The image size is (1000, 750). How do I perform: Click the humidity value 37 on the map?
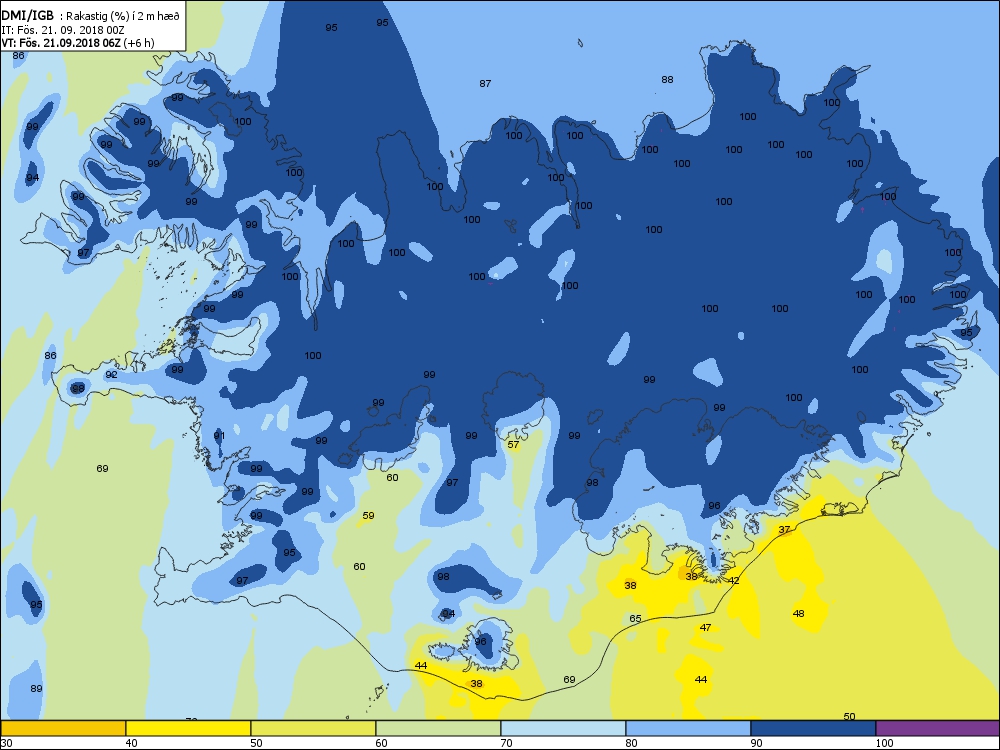click(x=784, y=529)
